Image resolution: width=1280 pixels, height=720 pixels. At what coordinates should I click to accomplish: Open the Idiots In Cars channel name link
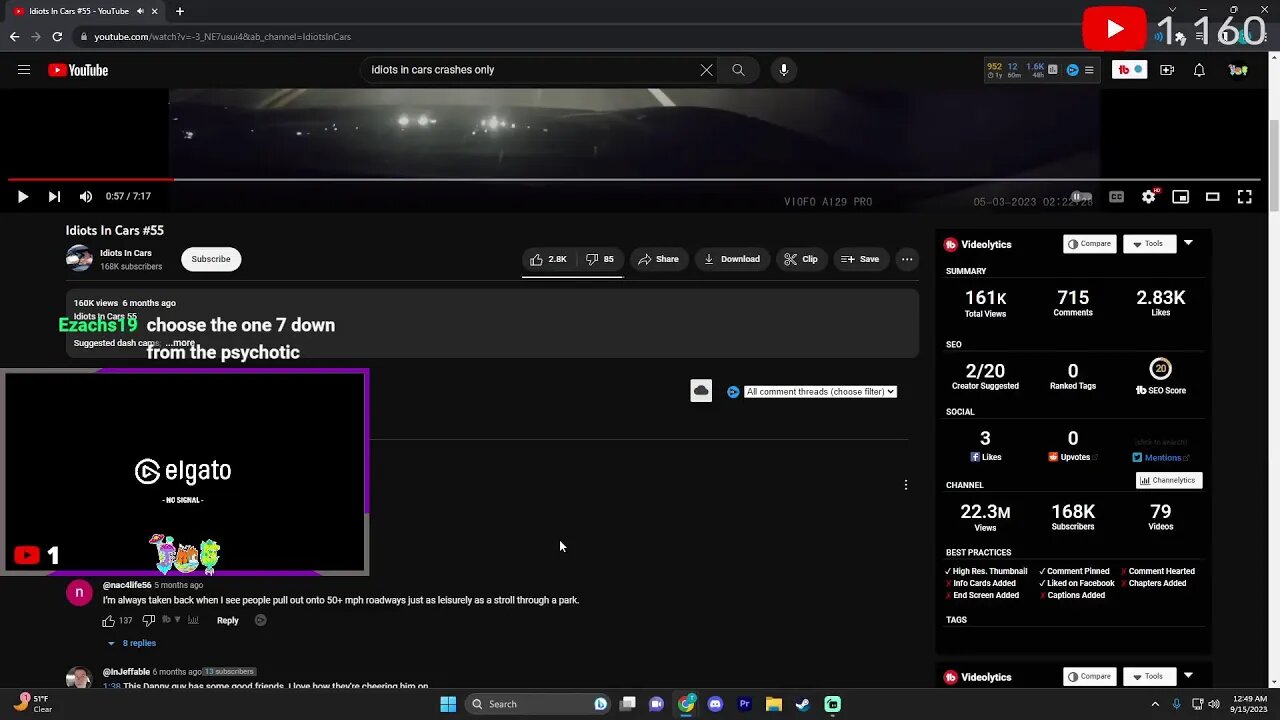tap(126, 253)
